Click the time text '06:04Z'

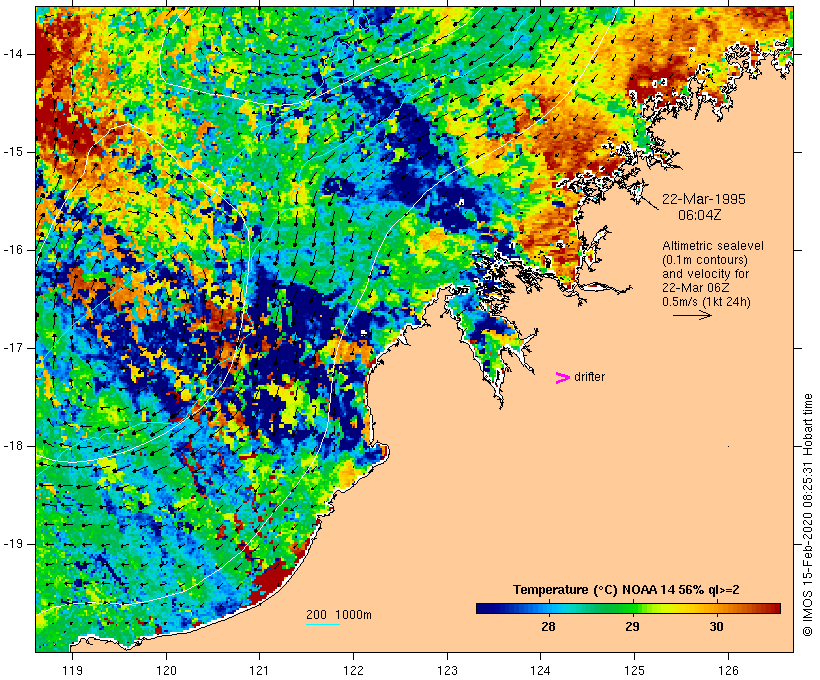pyautogui.click(x=699, y=215)
